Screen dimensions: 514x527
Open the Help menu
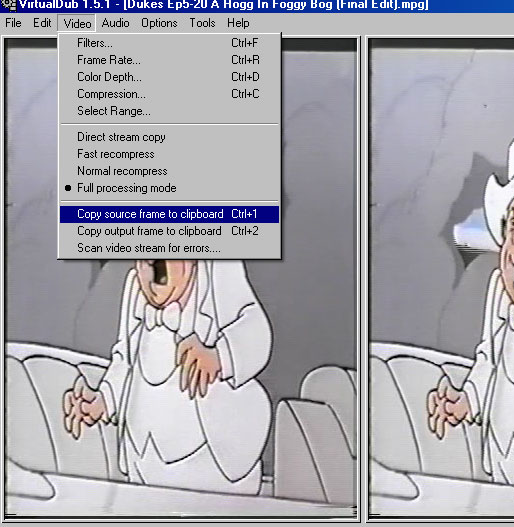238,23
